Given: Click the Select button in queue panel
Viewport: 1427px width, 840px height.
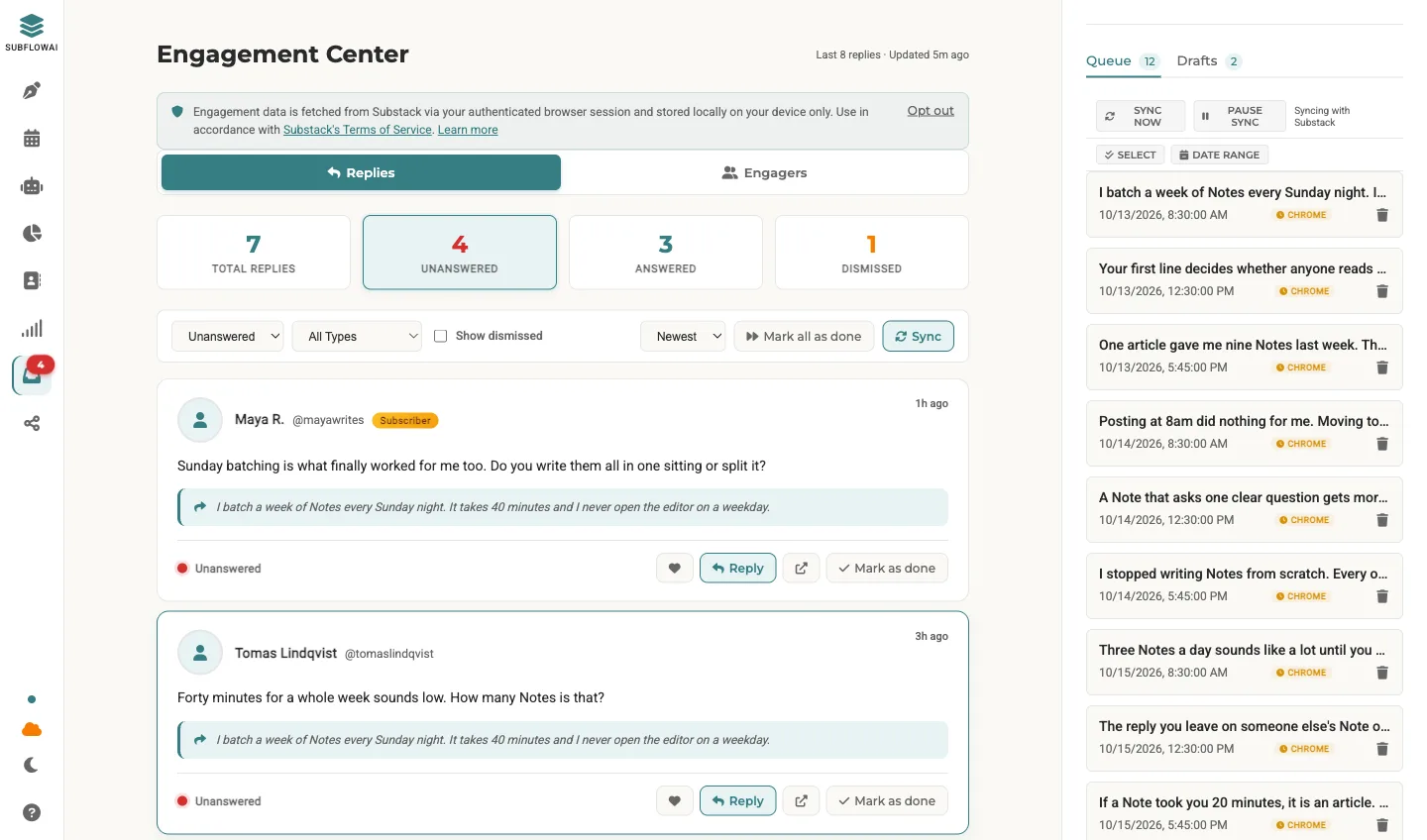Looking at the screenshot, I should 1131,155.
